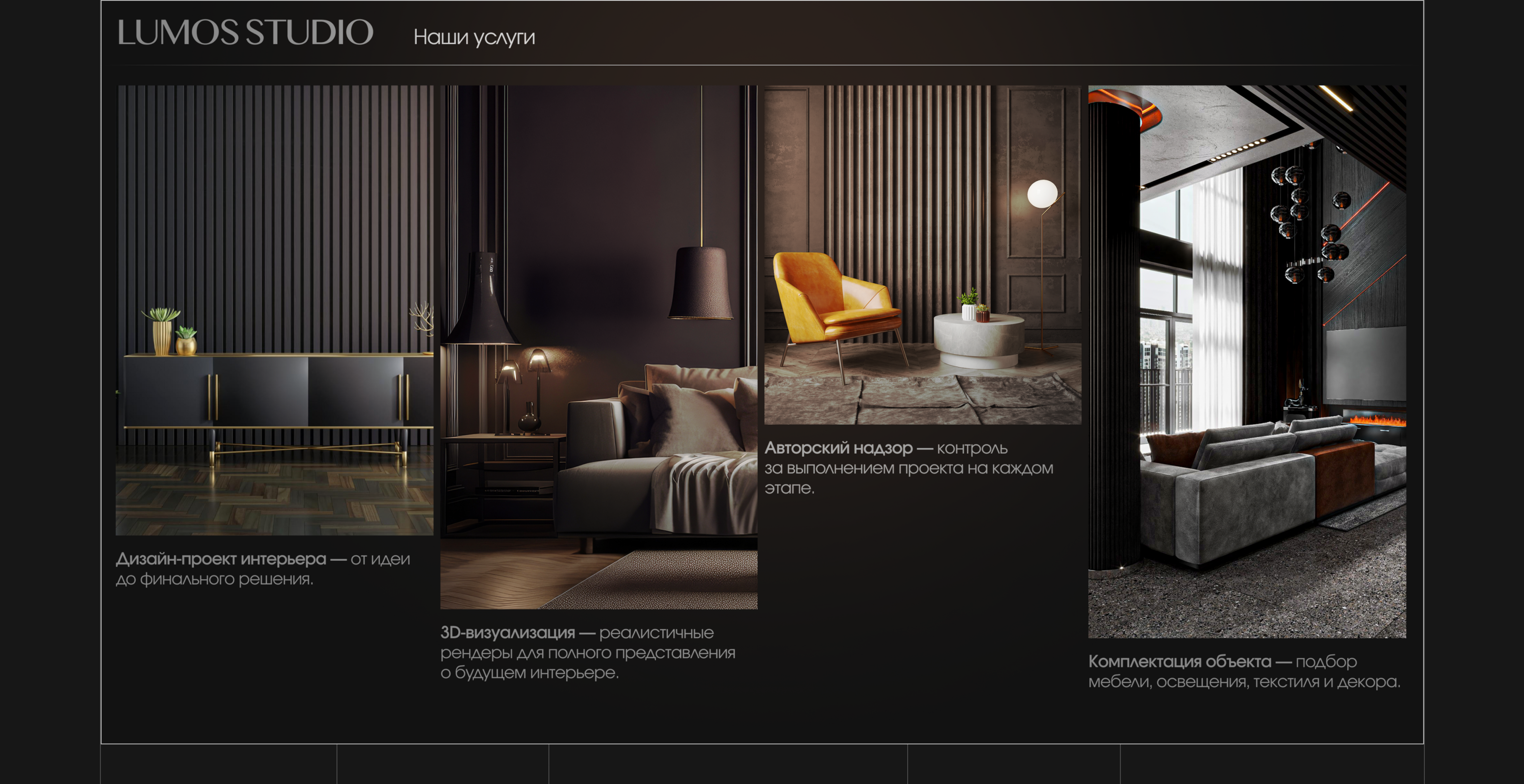Click the Комплектация объекта service title
Image resolution: width=1524 pixels, height=784 pixels.
(1179, 661)
